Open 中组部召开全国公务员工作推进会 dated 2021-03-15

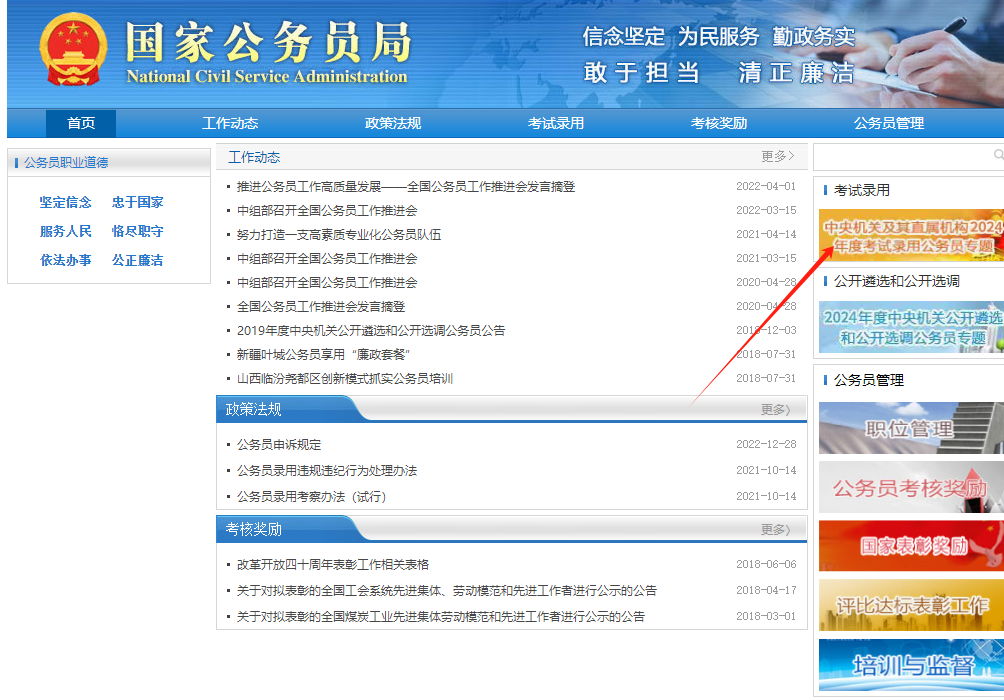[x=327, y=258]
